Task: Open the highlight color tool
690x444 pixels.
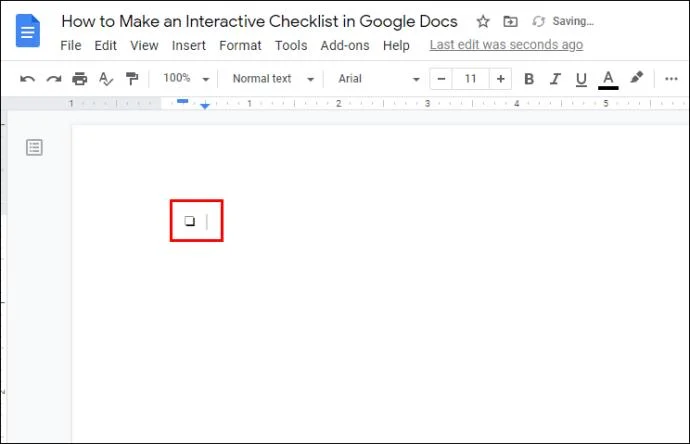Action: click(x=636, y=78)
